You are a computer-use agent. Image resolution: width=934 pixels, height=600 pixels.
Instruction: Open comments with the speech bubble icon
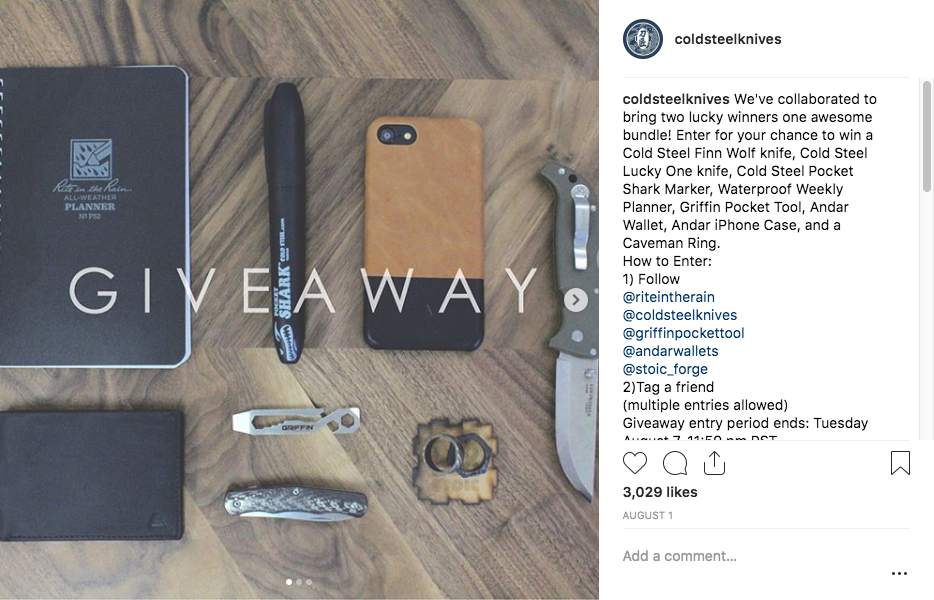(x=675, y=463)
